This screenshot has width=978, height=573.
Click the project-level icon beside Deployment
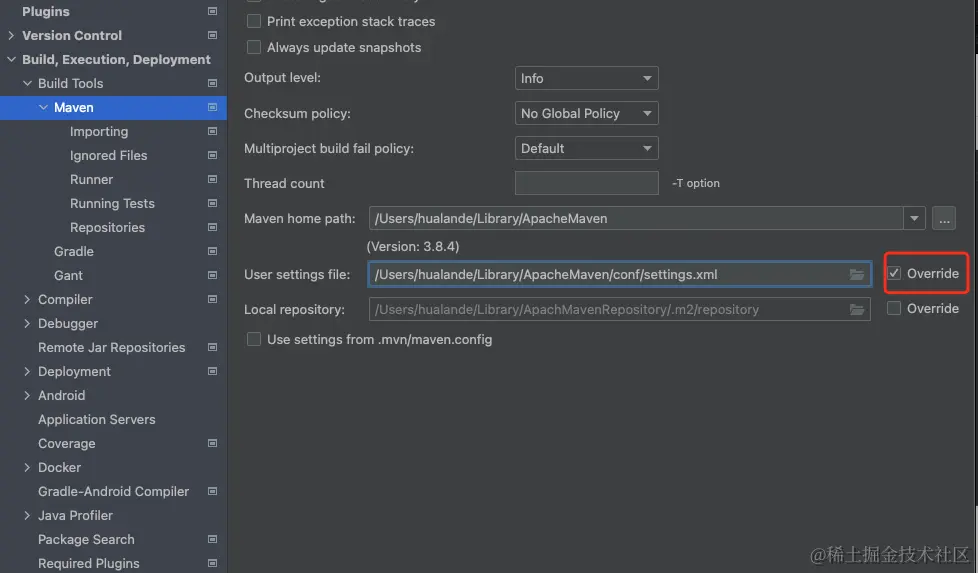212,372
